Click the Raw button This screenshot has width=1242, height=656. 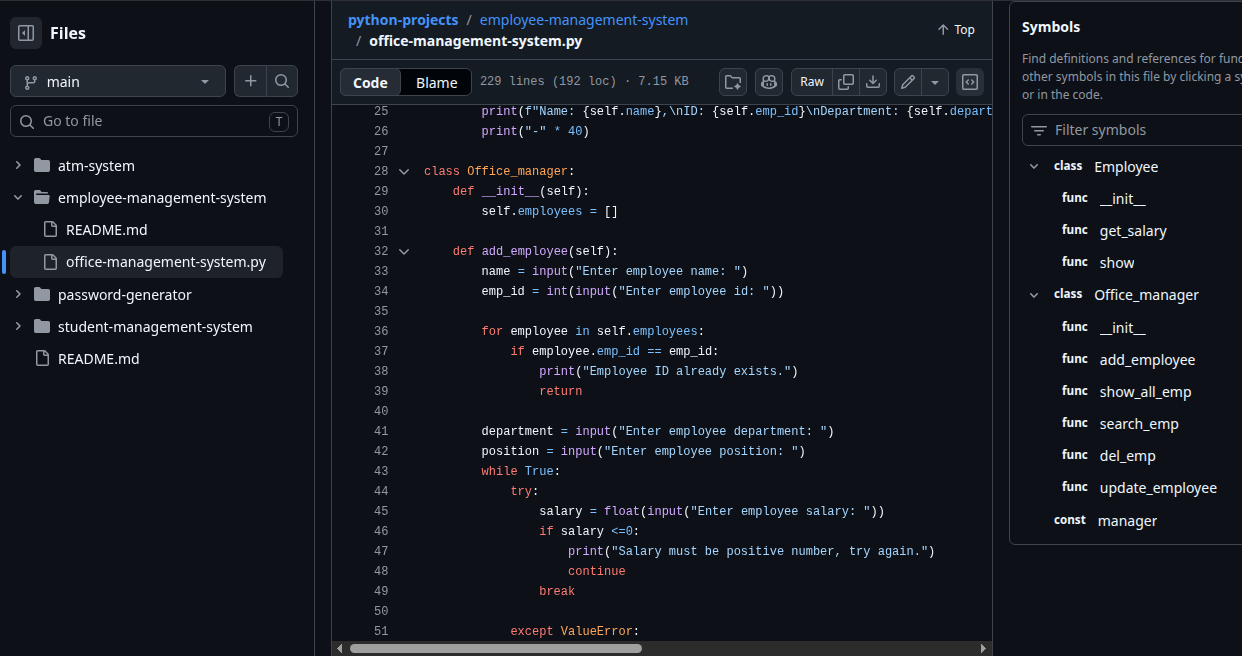point(812,82)
